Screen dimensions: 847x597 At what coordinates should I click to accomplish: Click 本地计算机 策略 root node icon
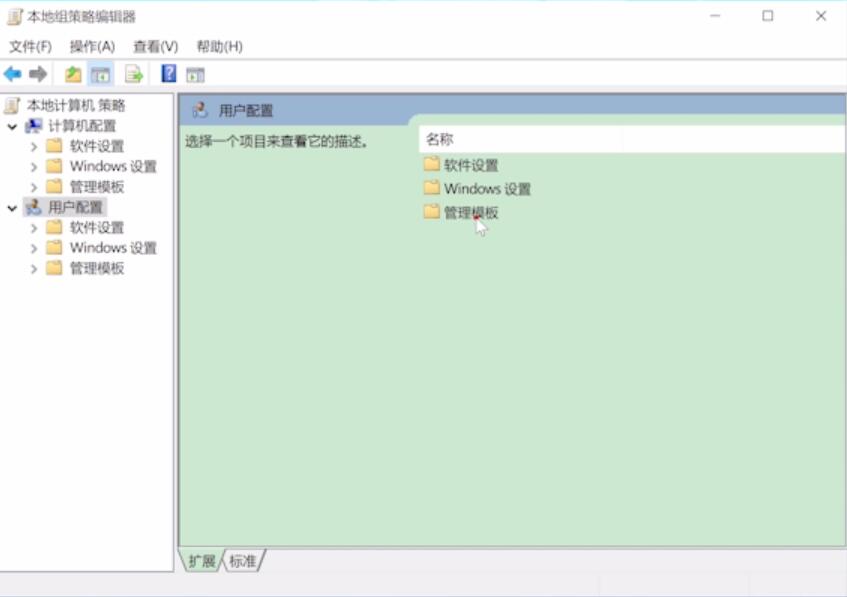(x=12, y=105)
